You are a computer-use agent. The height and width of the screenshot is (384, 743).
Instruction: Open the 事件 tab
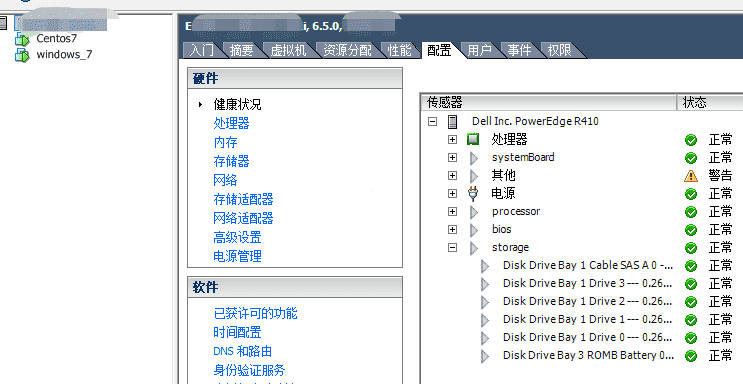[x=519, y=50]
